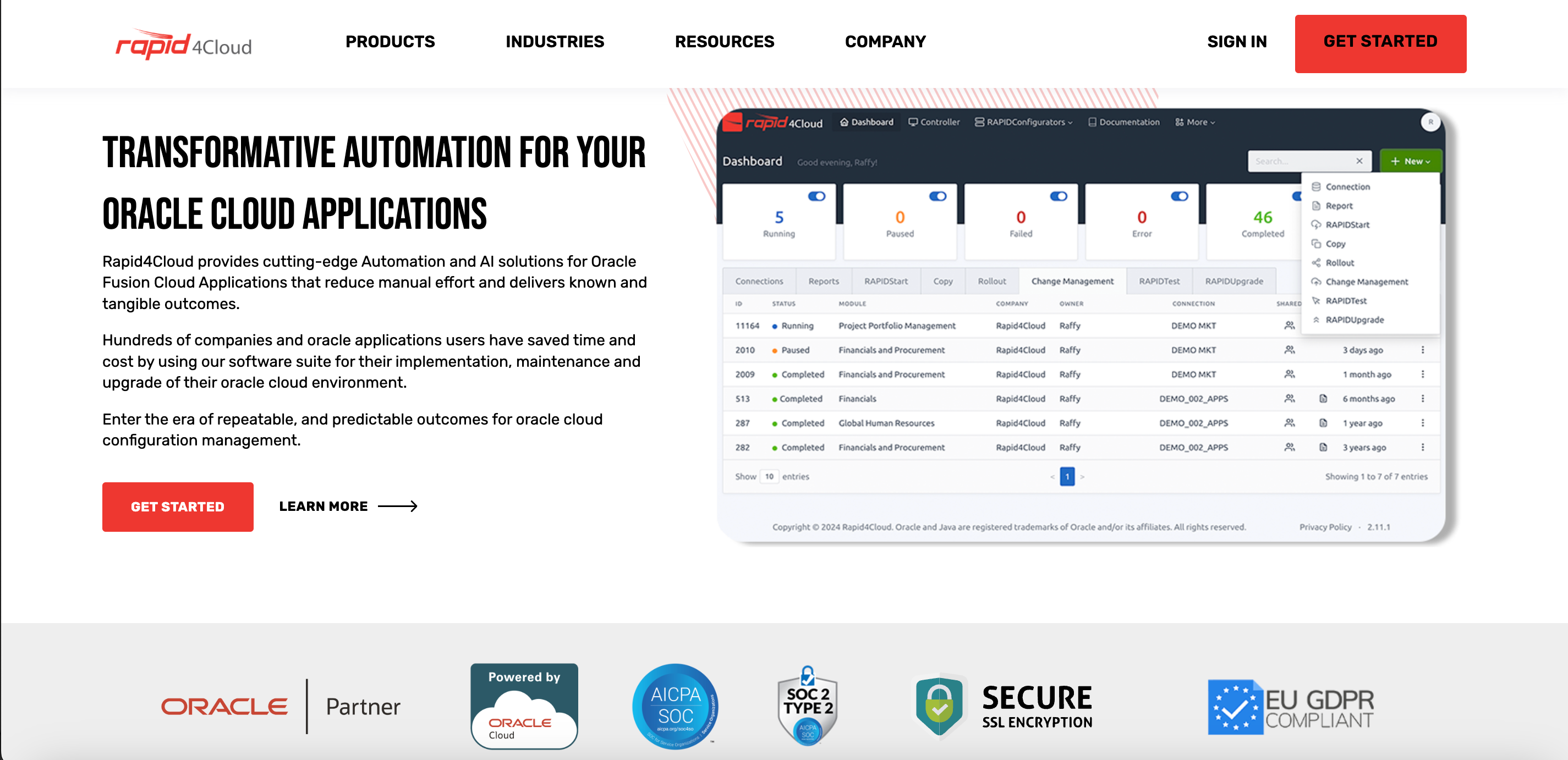
Task: Click the Rapid4Cloud logo in the header
Action: coord(183,44)
